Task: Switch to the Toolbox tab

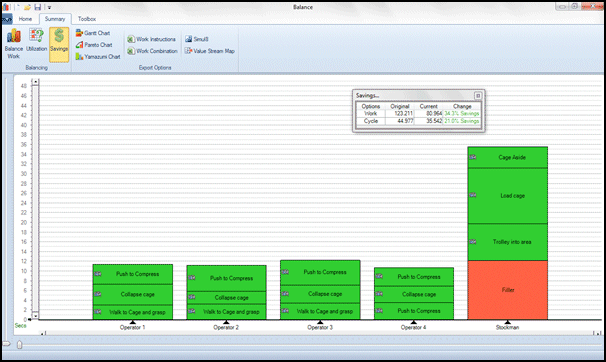Action: pyautogui.click(x=87, y=19)
